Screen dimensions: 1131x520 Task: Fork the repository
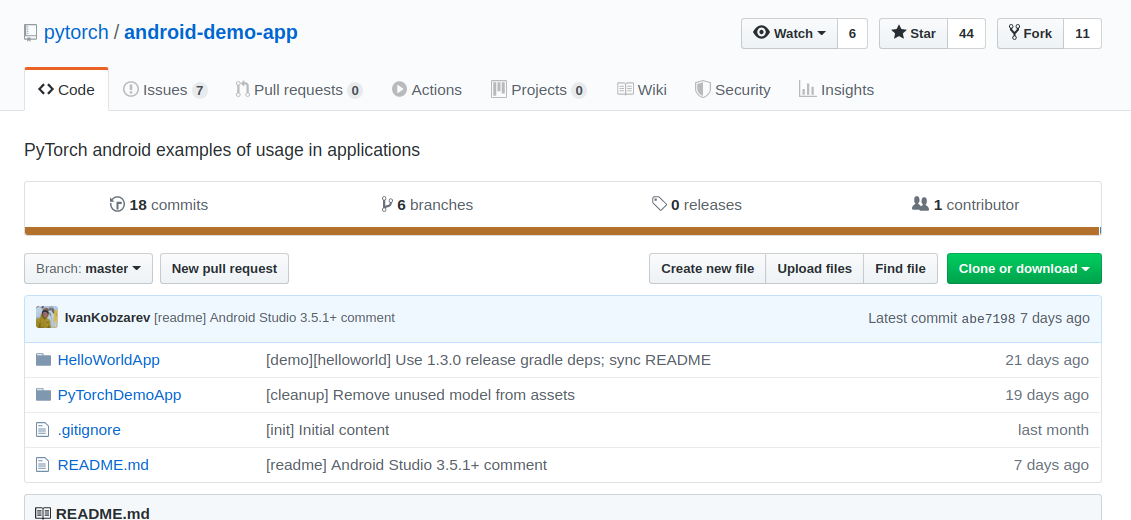point(1030,34)
